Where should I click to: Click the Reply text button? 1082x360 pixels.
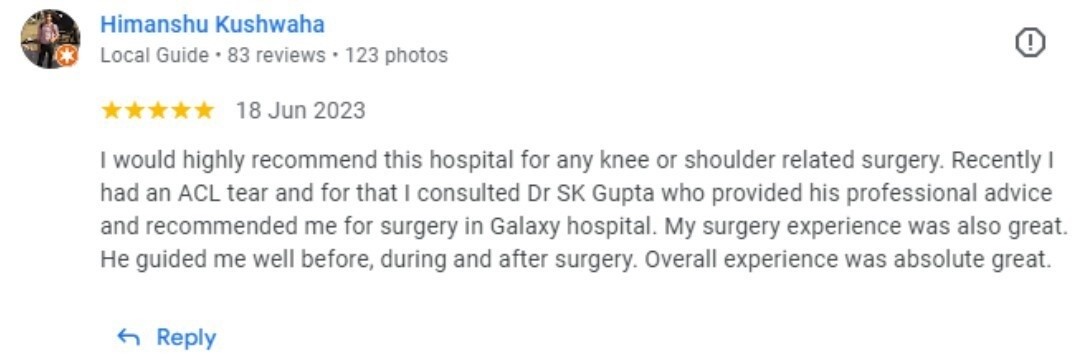[186, 337]
